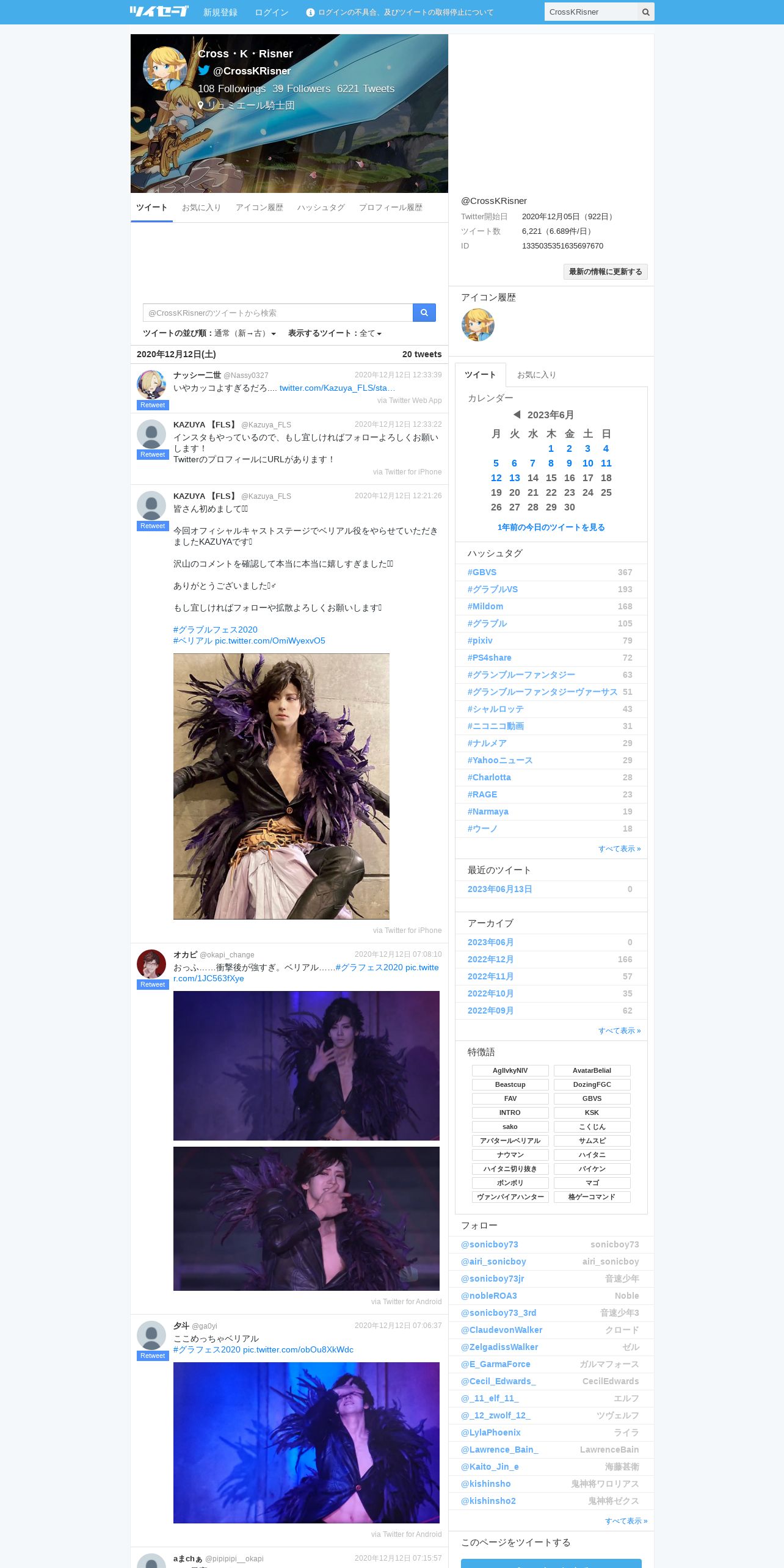Focus the top search field containing CrossKRisner
The height and width of the screenshot is (1568, 784).
[590, 12]
